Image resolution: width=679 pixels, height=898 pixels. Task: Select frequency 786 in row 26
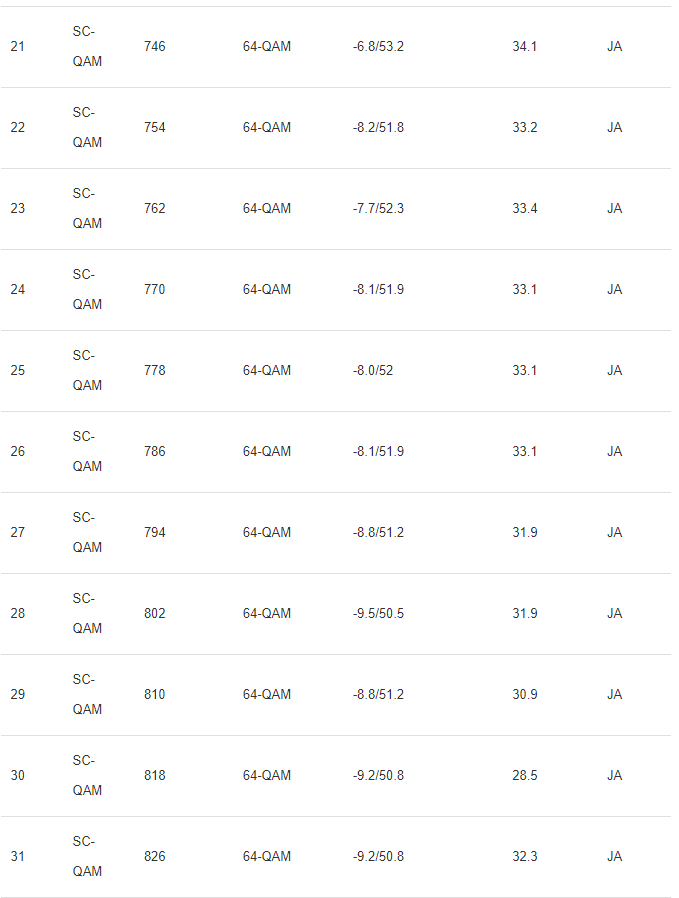155,451
